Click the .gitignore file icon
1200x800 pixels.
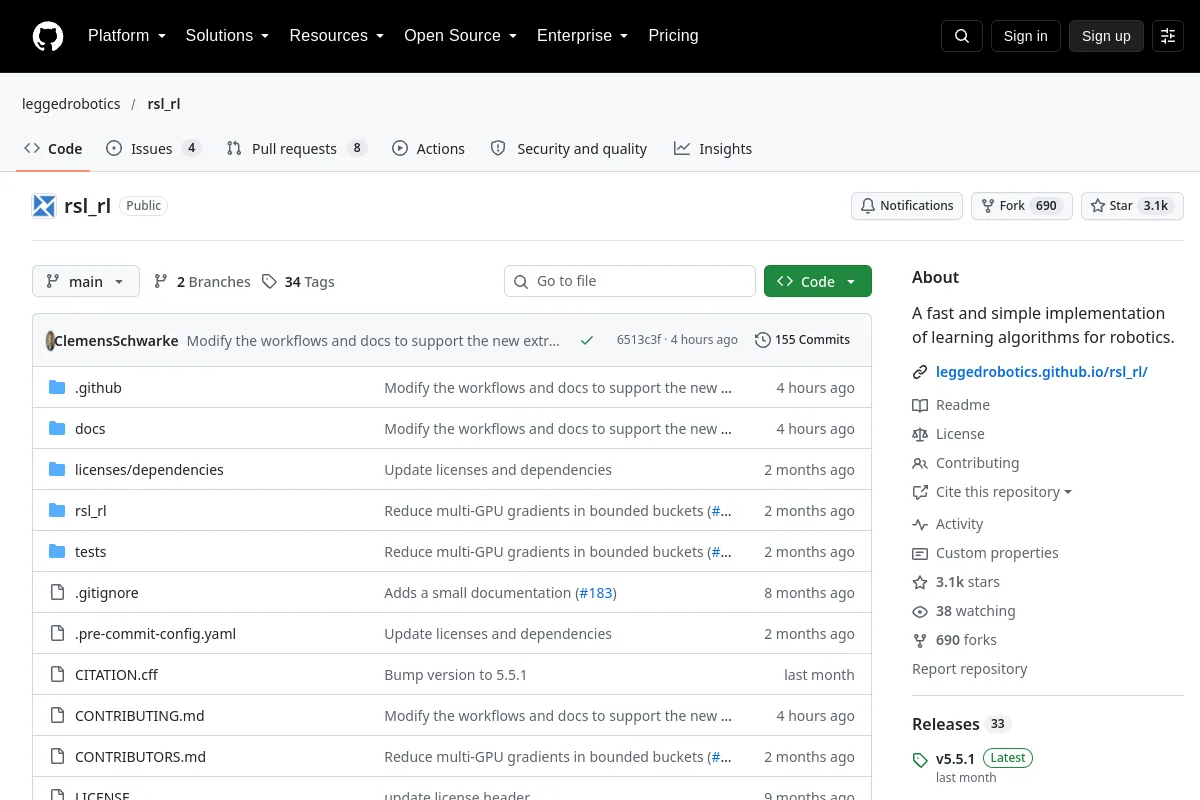(57, 593)
